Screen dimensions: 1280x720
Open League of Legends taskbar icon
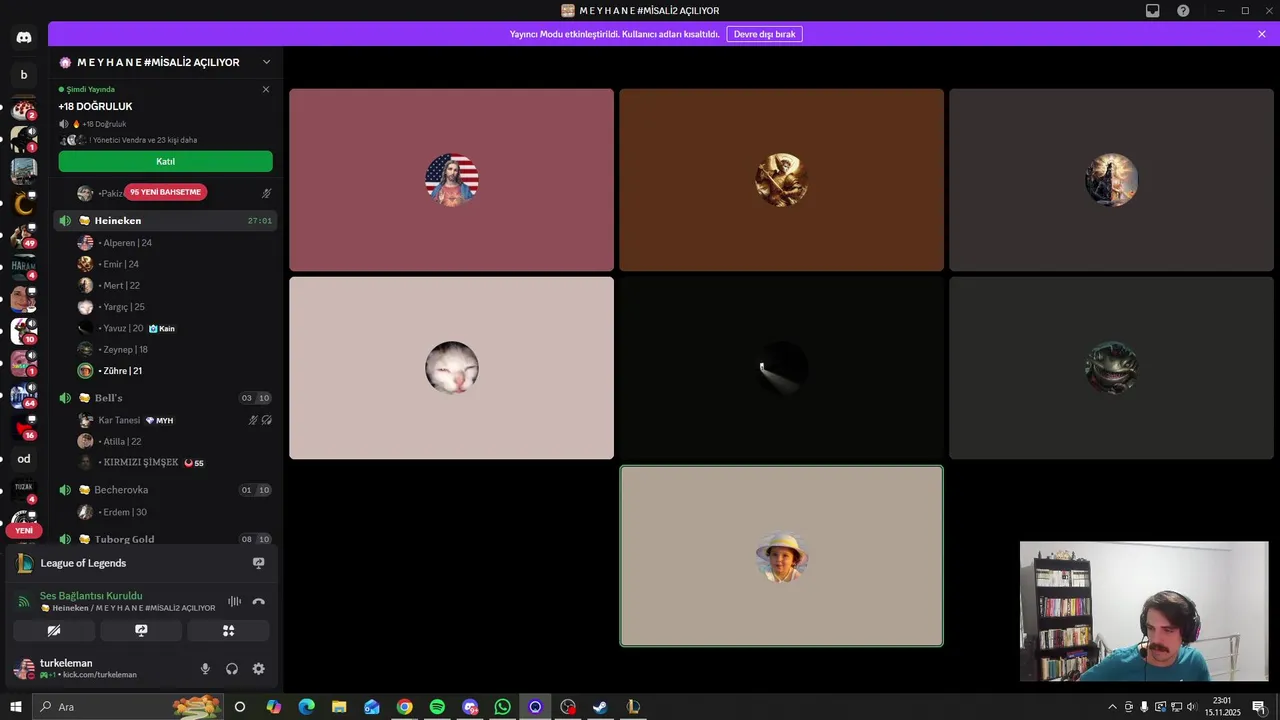point(633,707)
